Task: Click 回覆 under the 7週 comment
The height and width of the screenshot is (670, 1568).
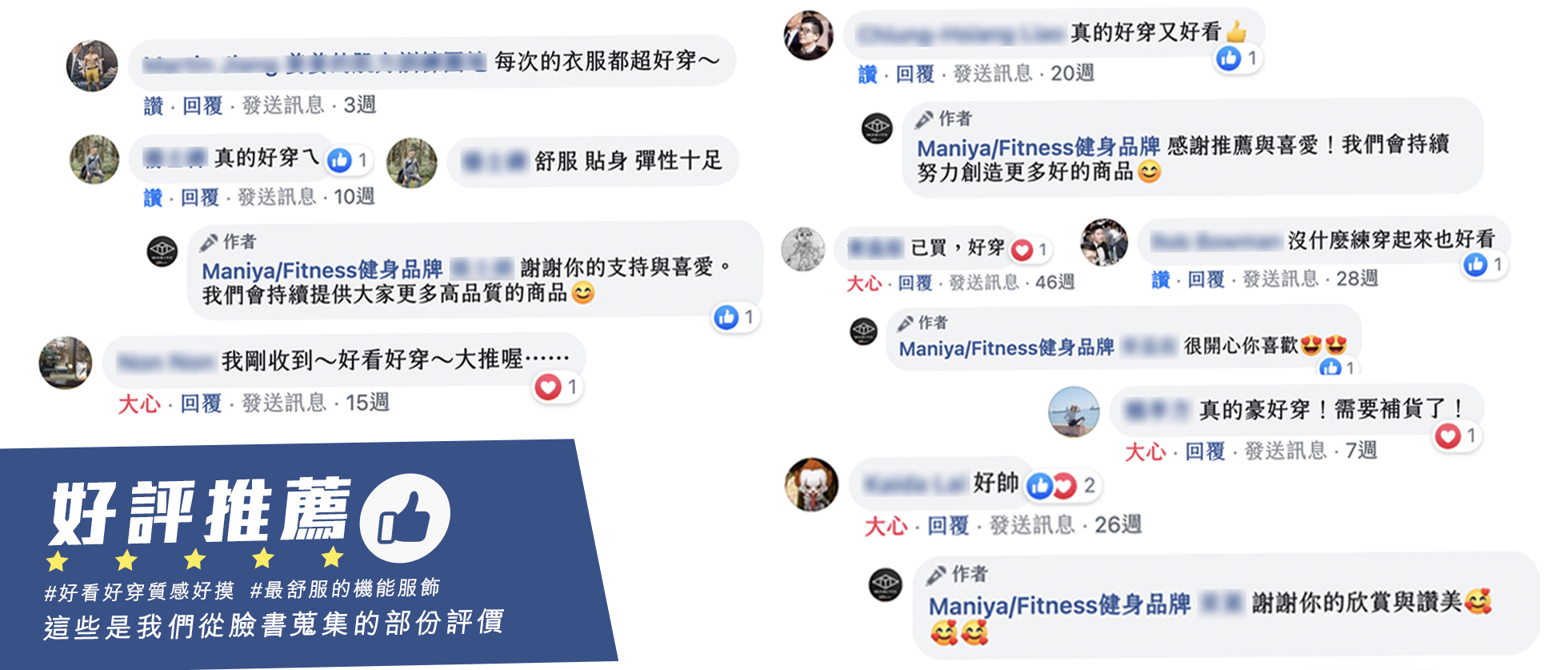Action: [x=1205, y=451]
